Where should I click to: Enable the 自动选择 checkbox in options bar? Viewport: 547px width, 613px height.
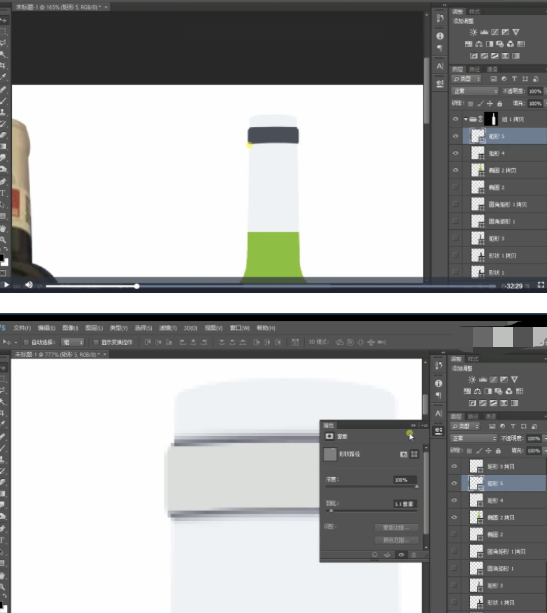click(26, 342)
